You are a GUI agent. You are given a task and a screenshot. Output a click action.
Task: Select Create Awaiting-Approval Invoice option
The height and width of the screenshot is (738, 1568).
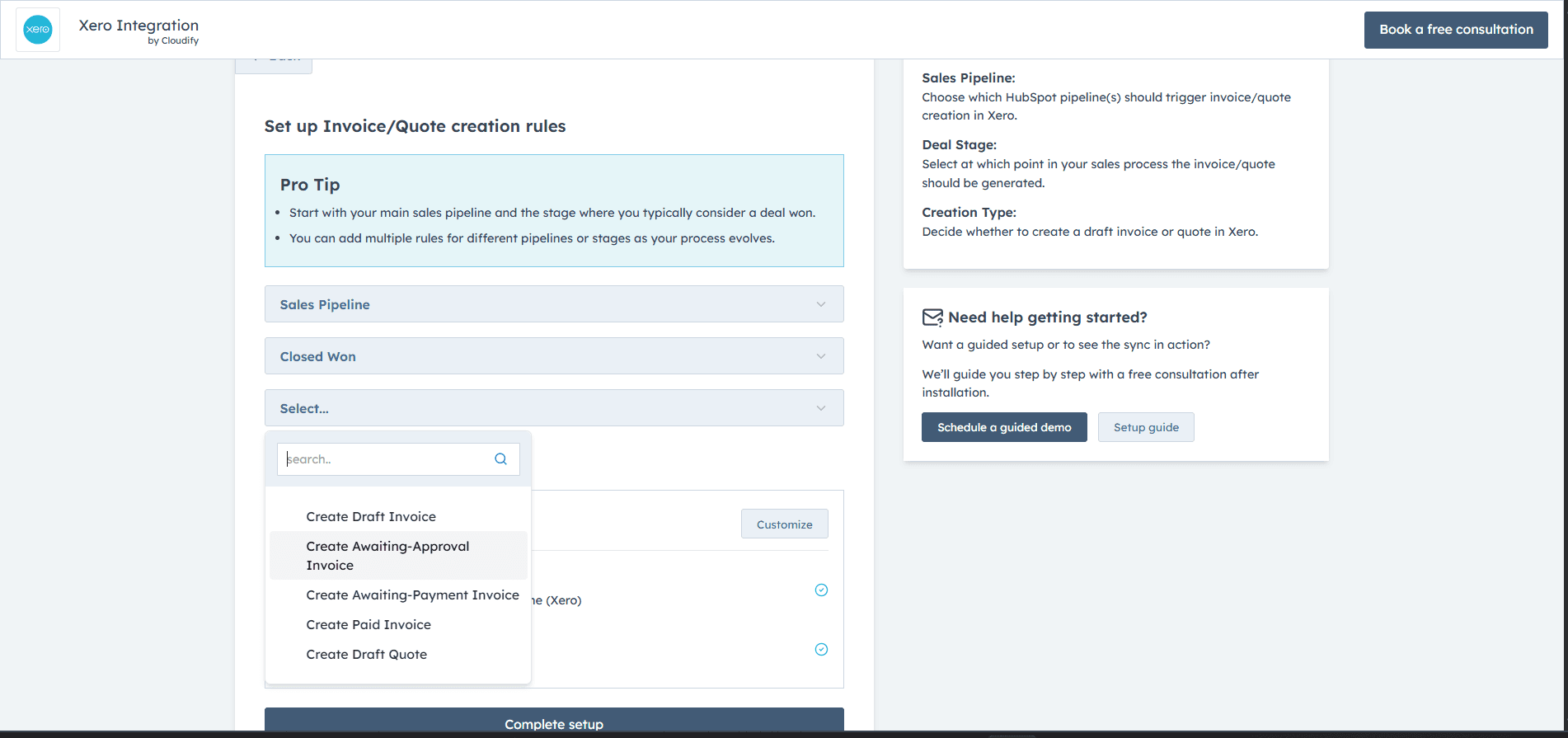pos(398,556)
